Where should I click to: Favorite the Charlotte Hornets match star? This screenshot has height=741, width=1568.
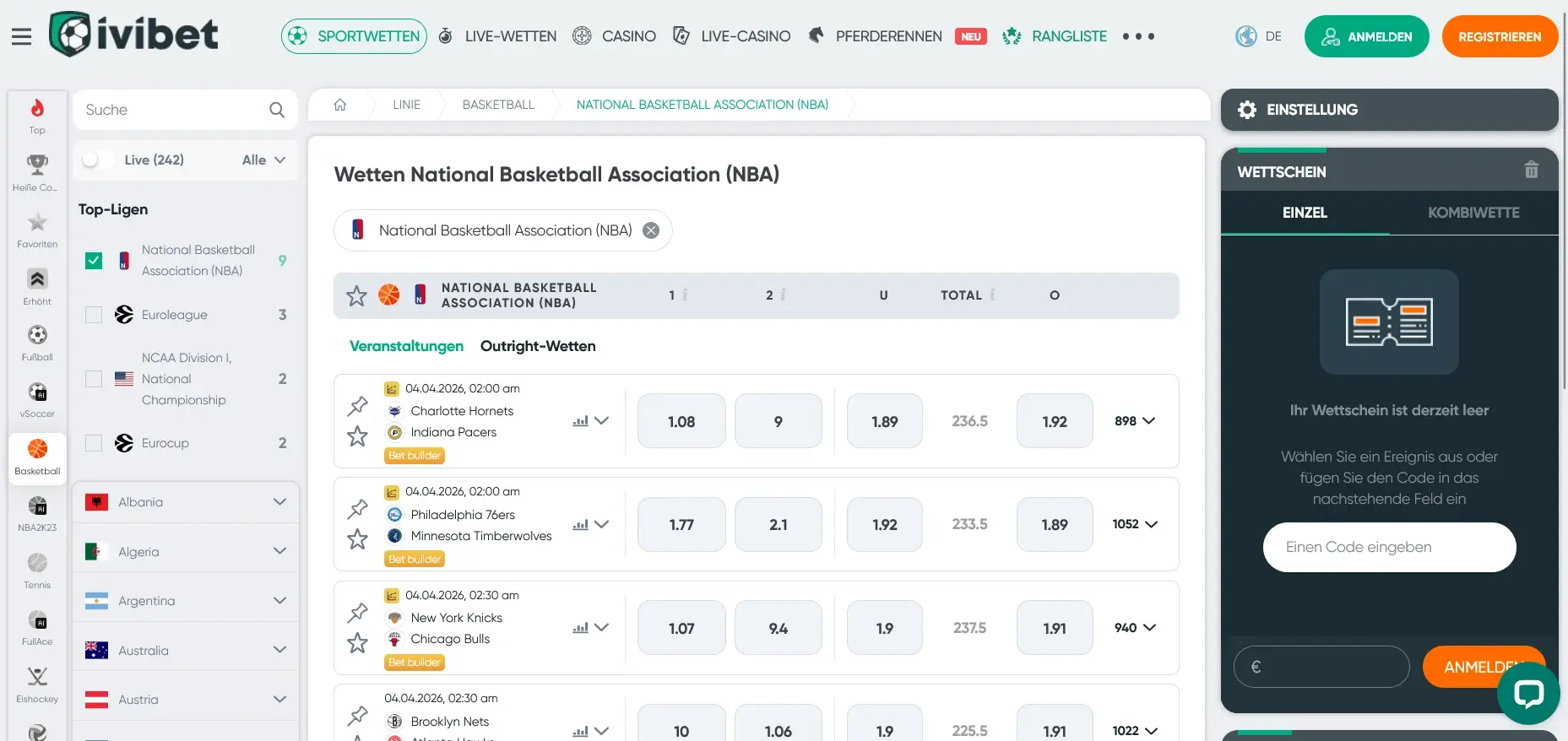[357, 436]
